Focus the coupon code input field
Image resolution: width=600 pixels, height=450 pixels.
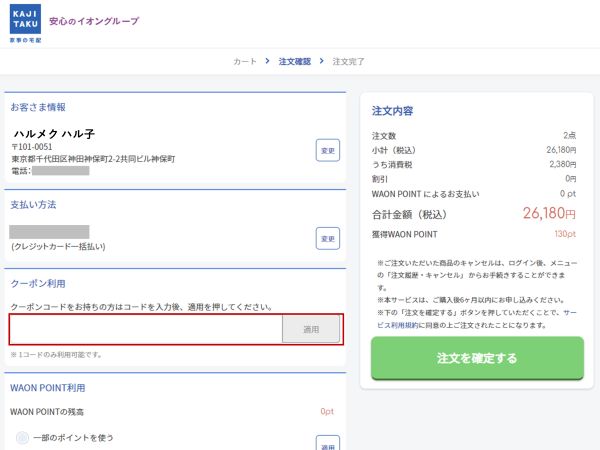coord(146,329)
